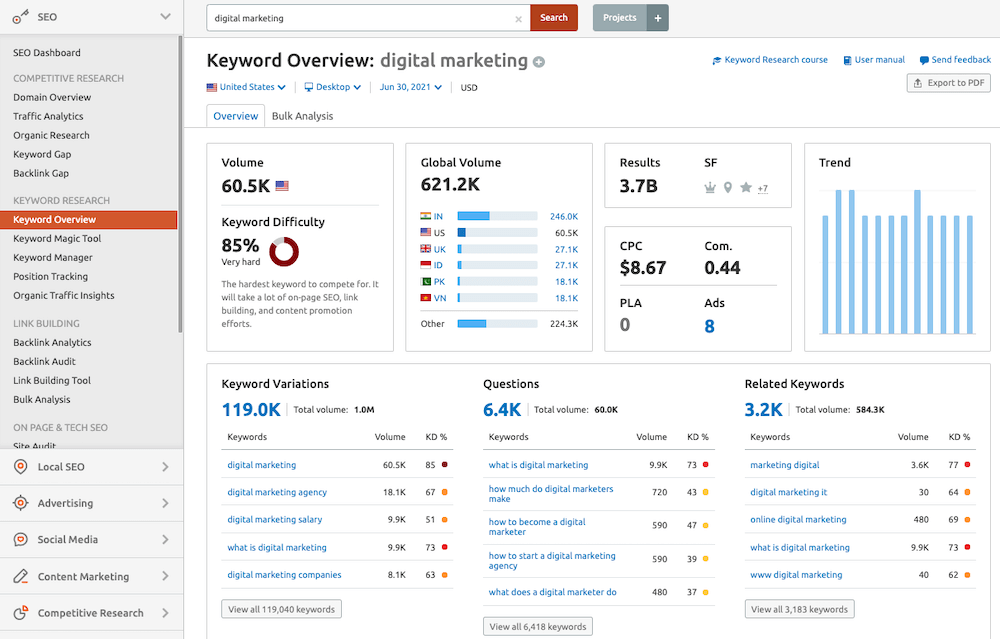Click the SEO key icon in sidebar header
Screen dimensions: 1000x639
click(x=20, y=17)
